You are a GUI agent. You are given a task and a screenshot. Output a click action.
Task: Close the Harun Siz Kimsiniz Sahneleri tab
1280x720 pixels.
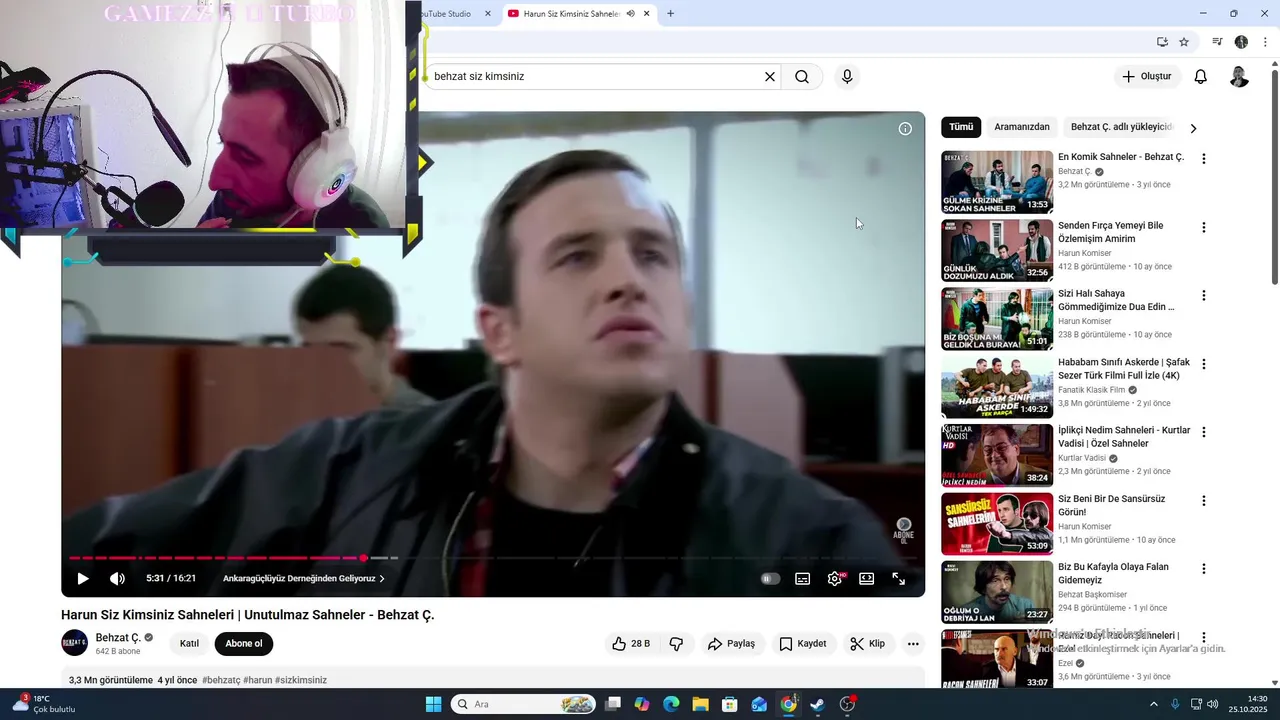coord(647,14)
